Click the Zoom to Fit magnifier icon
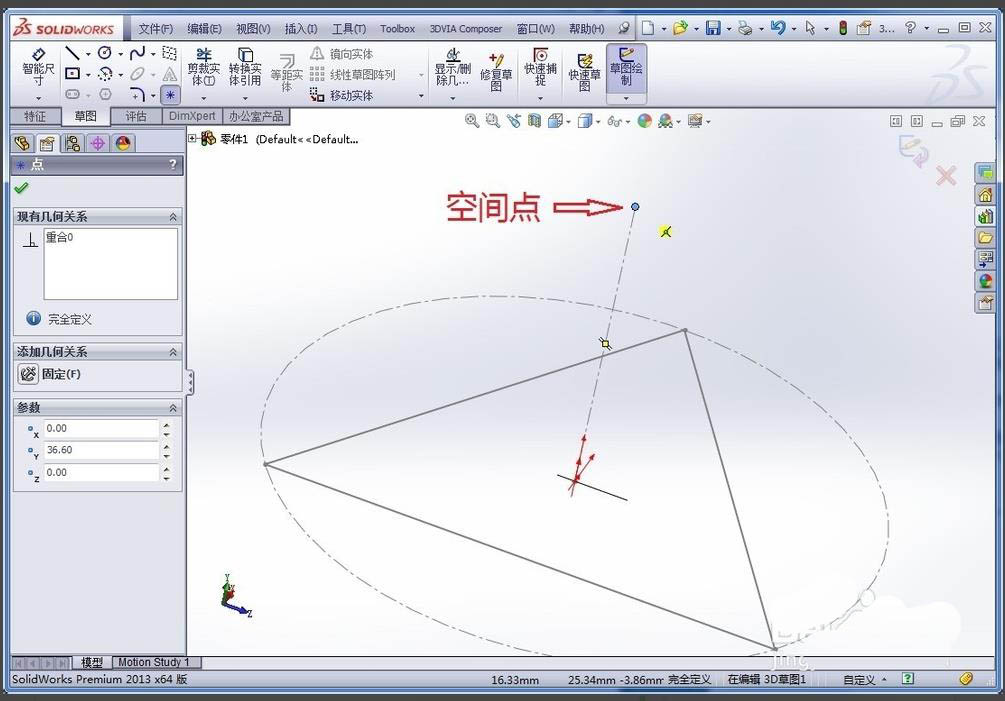The width and height of the screenshot is (1005, 701). 472,120
